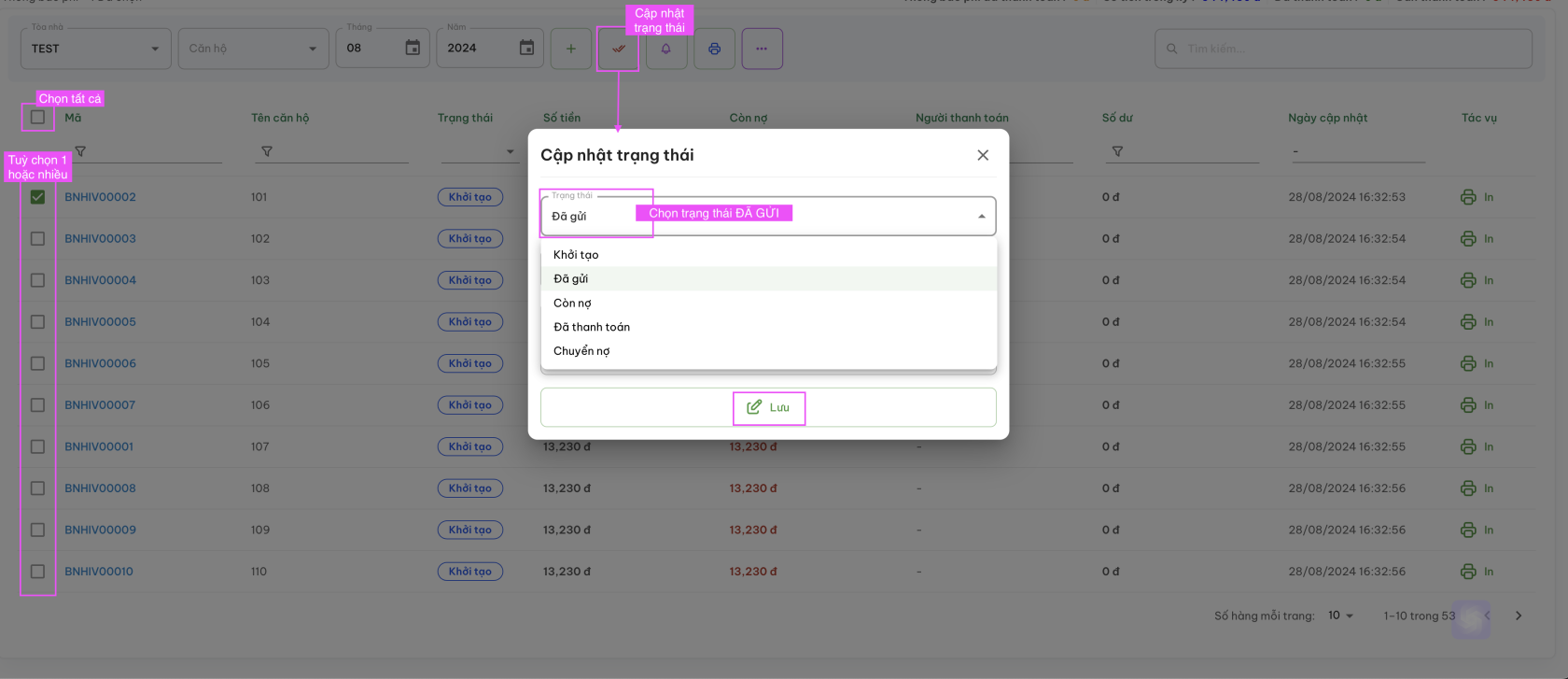The image size is (1568, 679).
Task: Click the update status double-check icon
Action: [x=618, y=49]
